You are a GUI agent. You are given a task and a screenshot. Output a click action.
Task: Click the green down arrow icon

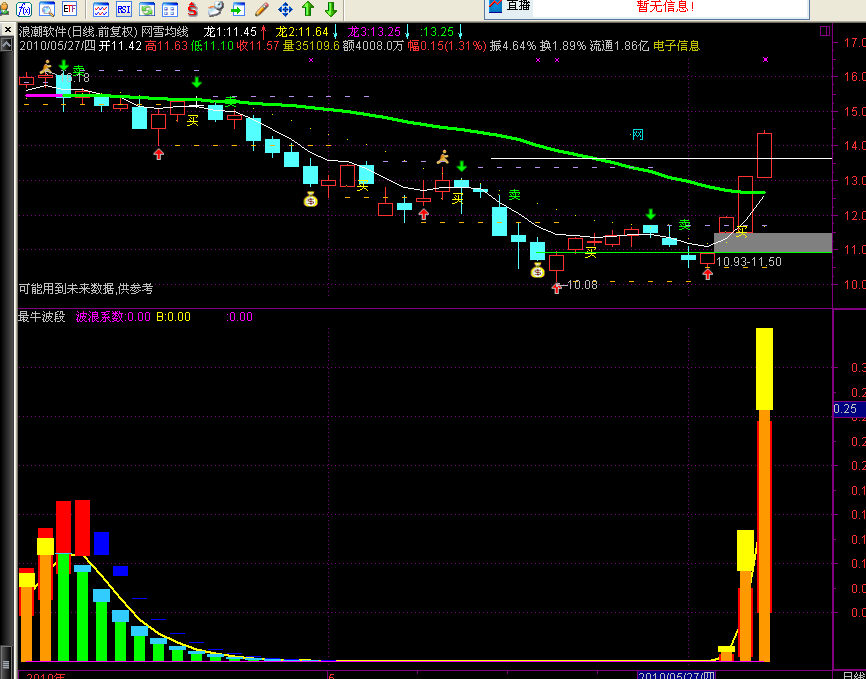tap(330, 9)
